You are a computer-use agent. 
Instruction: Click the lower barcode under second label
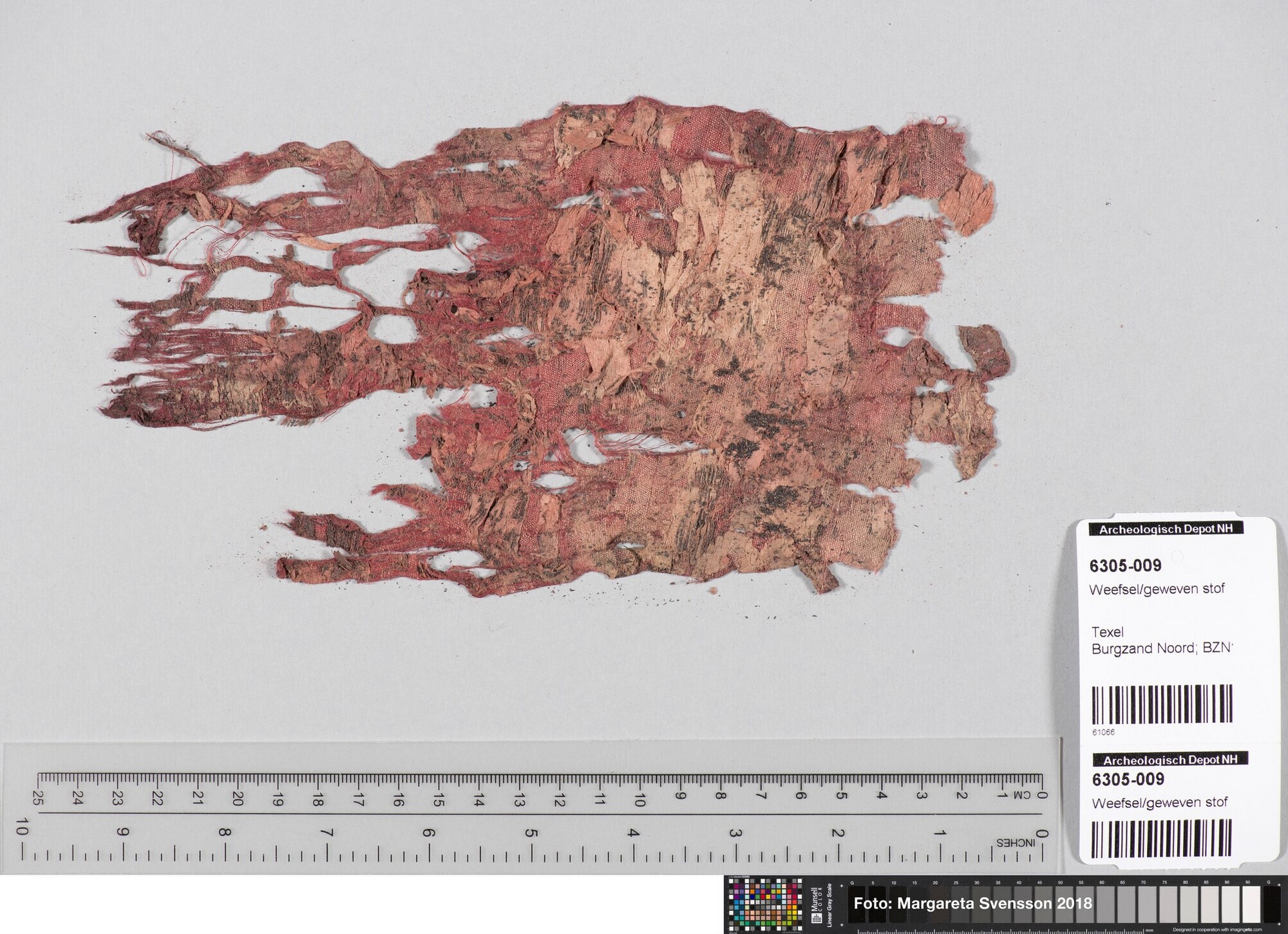(1161, 838)
